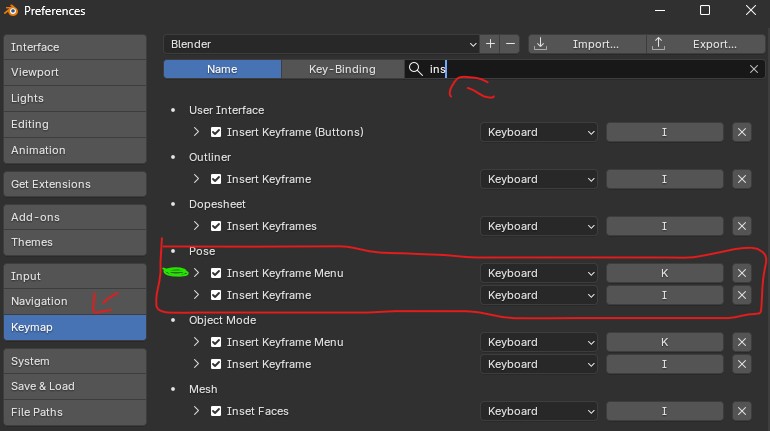Expand Pose Insert Keyframe entry
The width and height of the screenshot is (770, 431).
click(x=196, y=295)
